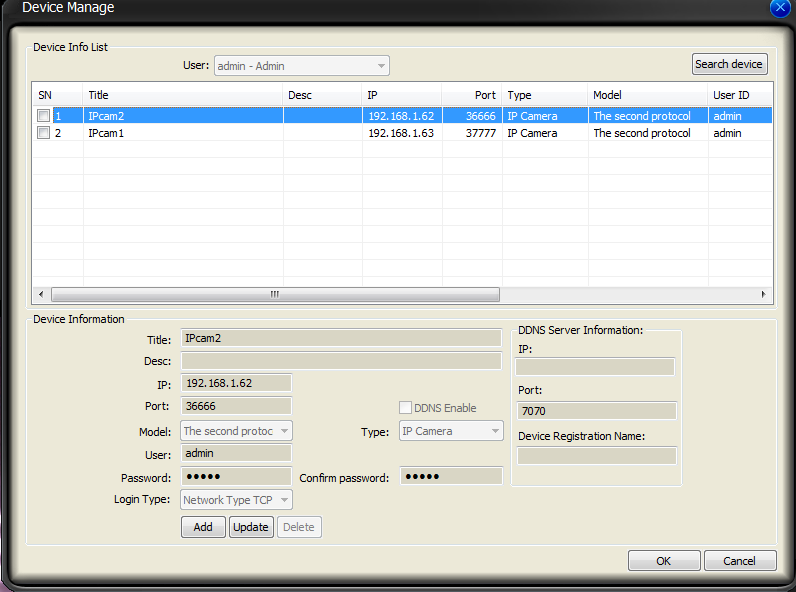Select the IPcam1 title cell
796x592 pixels.
click(x=183, y=133)
